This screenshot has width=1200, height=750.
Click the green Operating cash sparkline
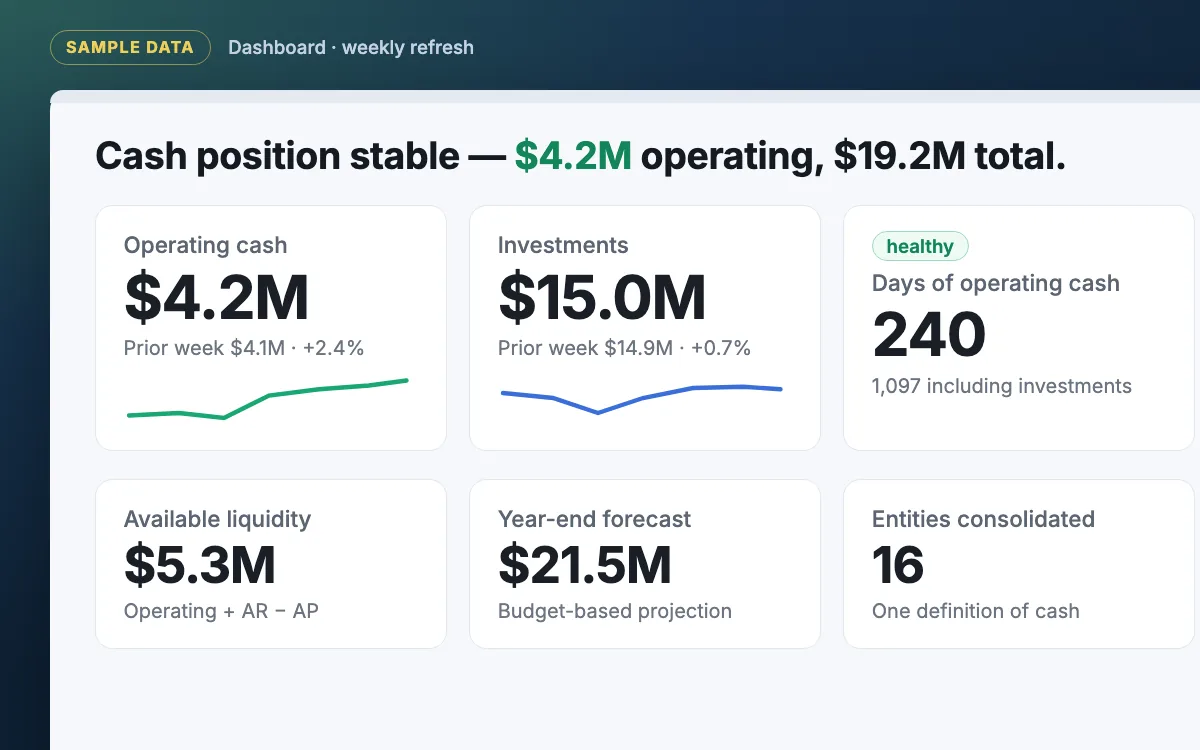click(268, 399)
